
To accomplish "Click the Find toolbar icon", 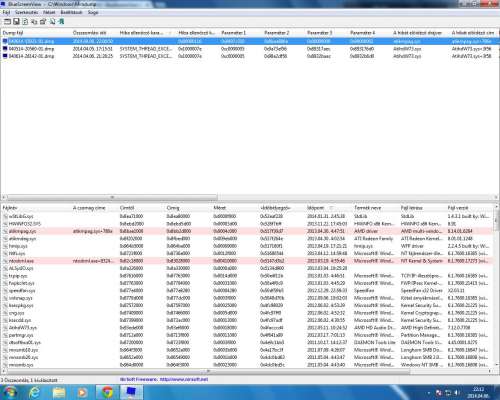I will [52, 22].
